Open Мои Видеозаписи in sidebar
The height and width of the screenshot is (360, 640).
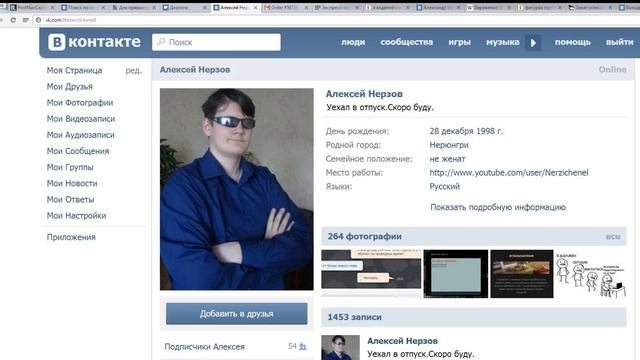(81, 119)
